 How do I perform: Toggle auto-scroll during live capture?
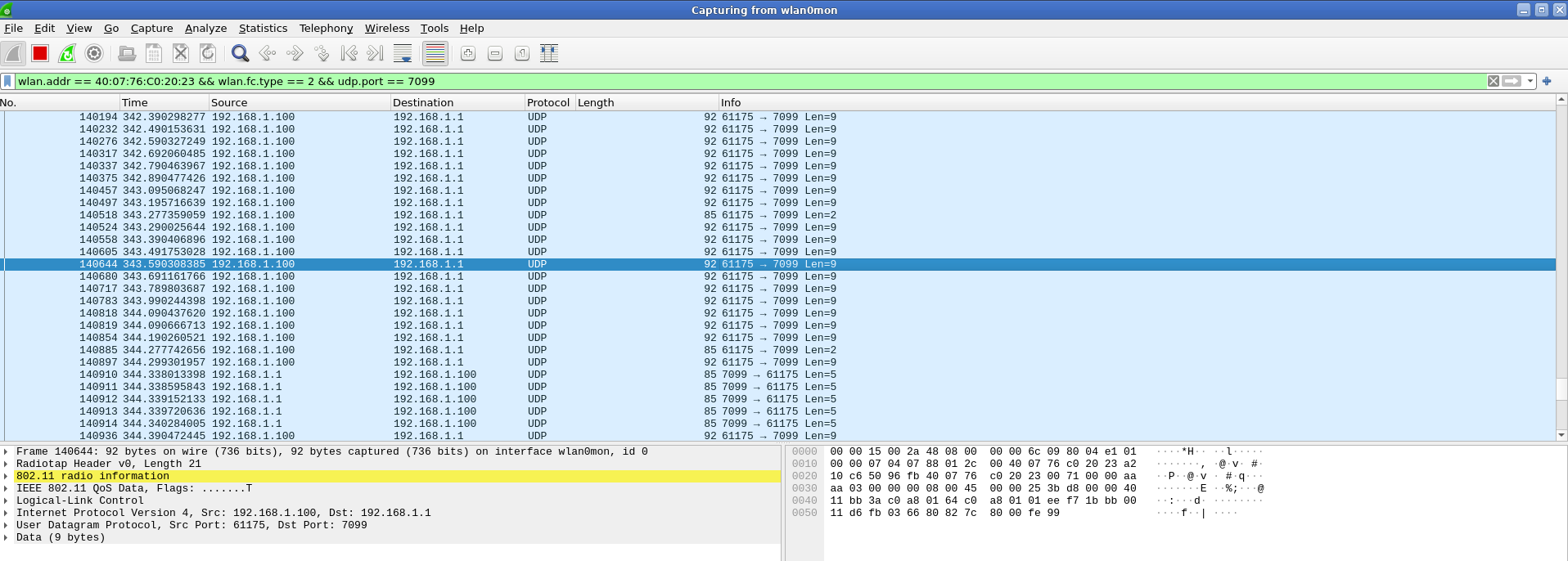click(403, 54)
